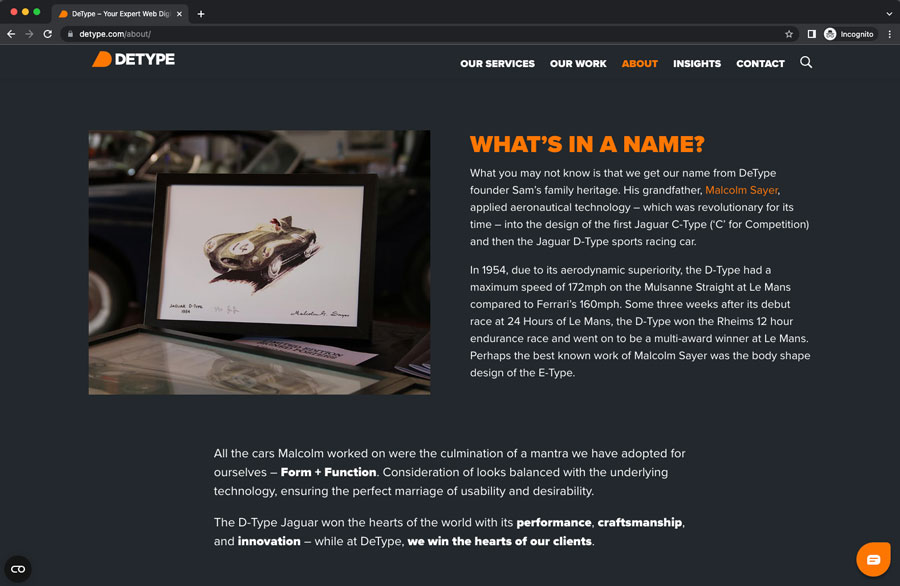Screen dimensions: 900x586
Task: Click the macOS yellow minimize button
Action: coord(25,12)
